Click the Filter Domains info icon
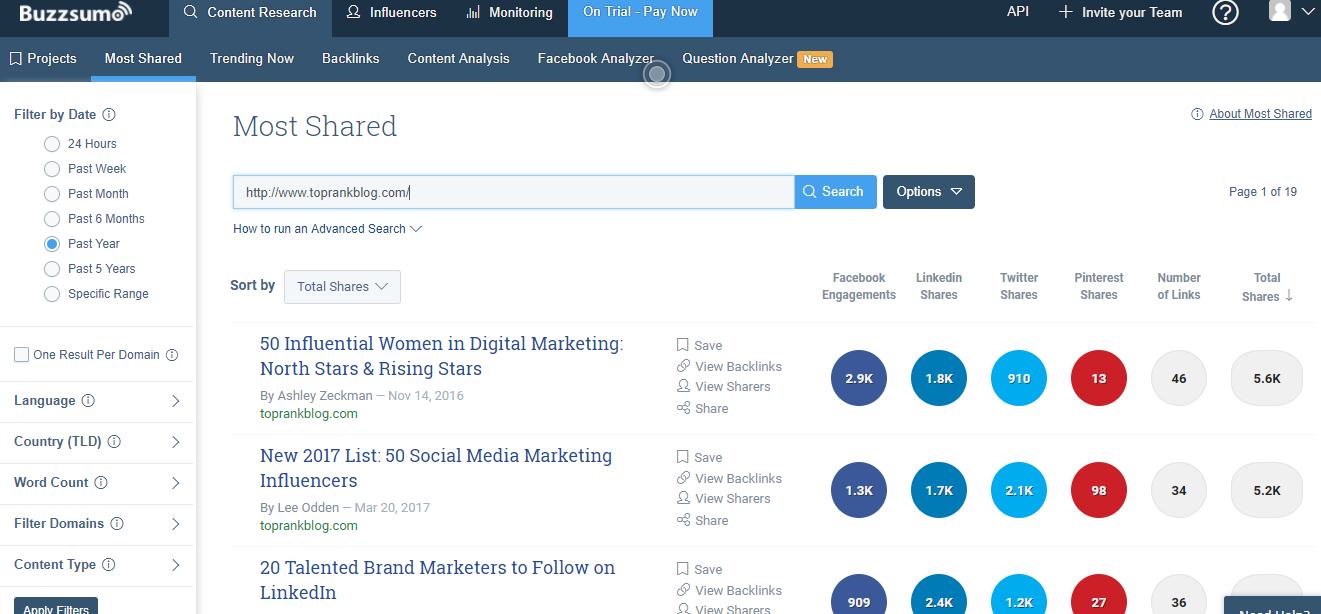Image resolution: width=1321 pixels, height=614 pixels. [x=117, y=524]
